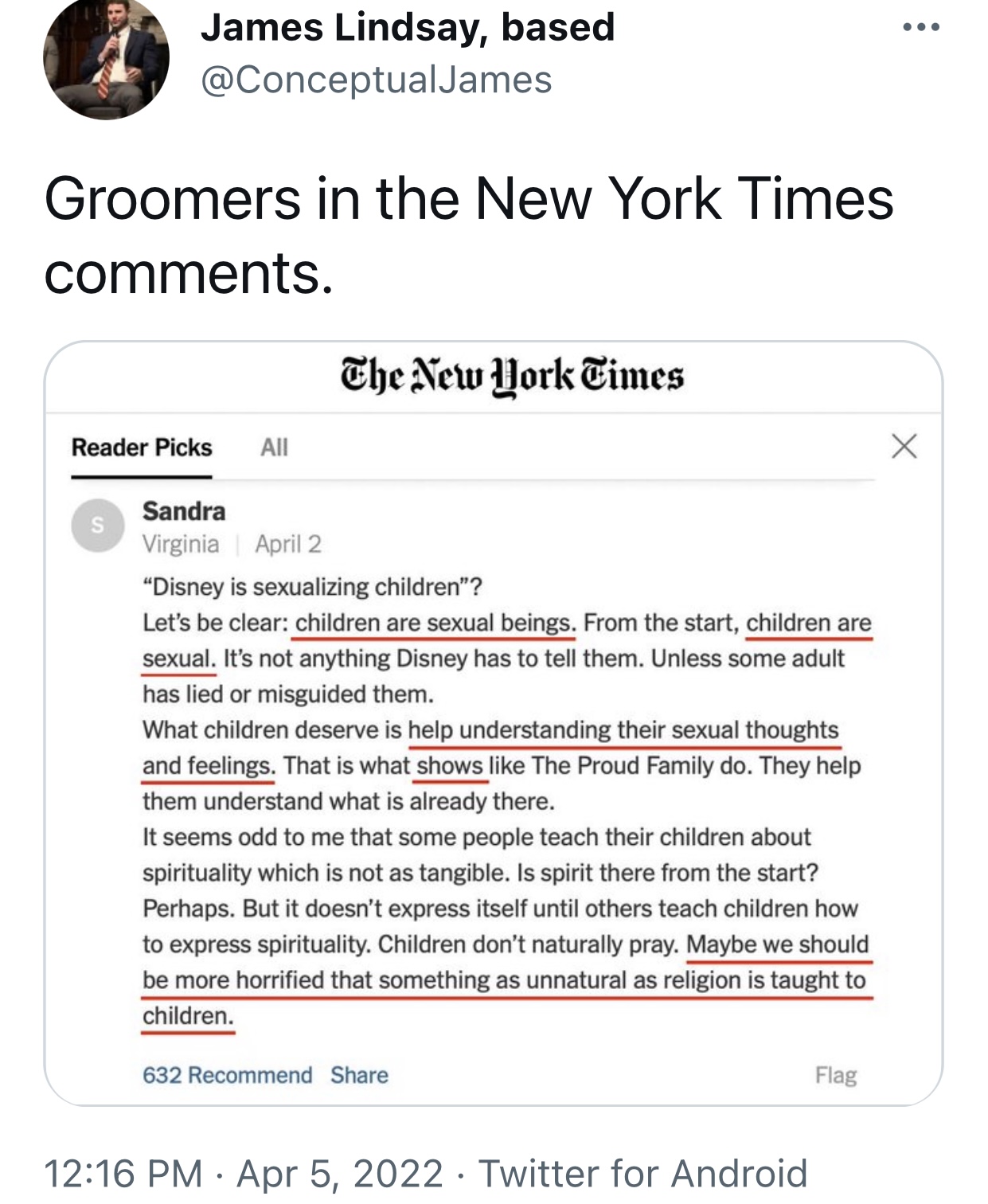The width and height of the screenshot is (988, 1204).
Task: Click the Virginia location under Sandra
Action: click(x=181, y=545)
